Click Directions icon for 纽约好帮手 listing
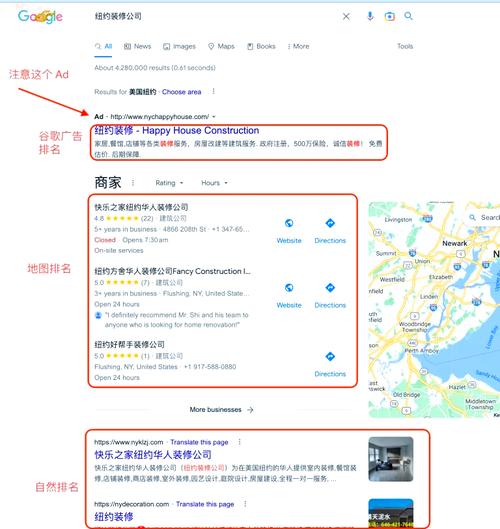The width and height of the screenshot is (500, 529). (x=330, y=357)
